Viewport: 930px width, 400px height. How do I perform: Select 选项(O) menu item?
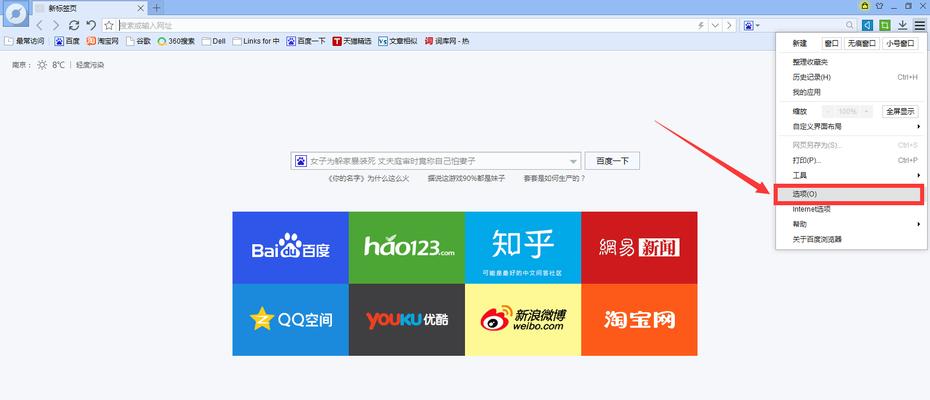pyautogui.click(x=849, y=194)
